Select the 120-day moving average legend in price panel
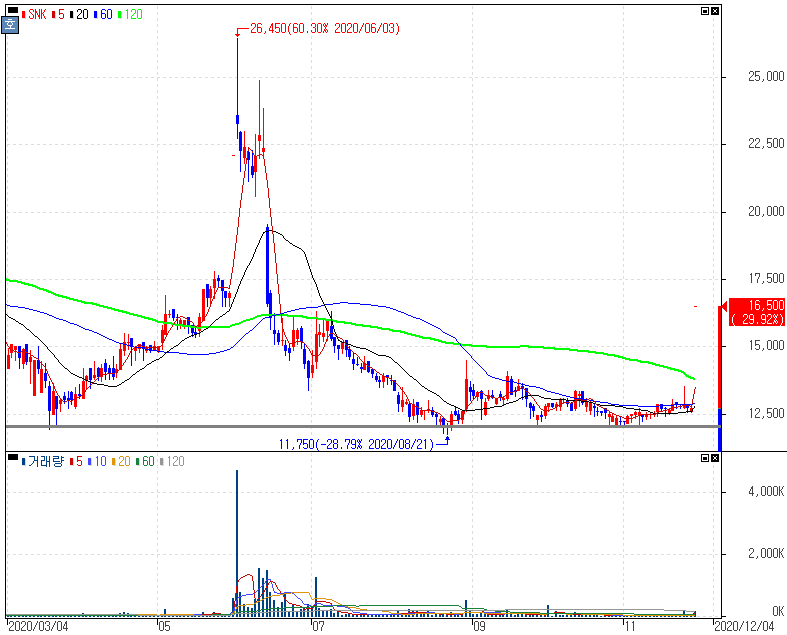Image resolution: width=787 pixels, height=635 pixels. point(130,15)
